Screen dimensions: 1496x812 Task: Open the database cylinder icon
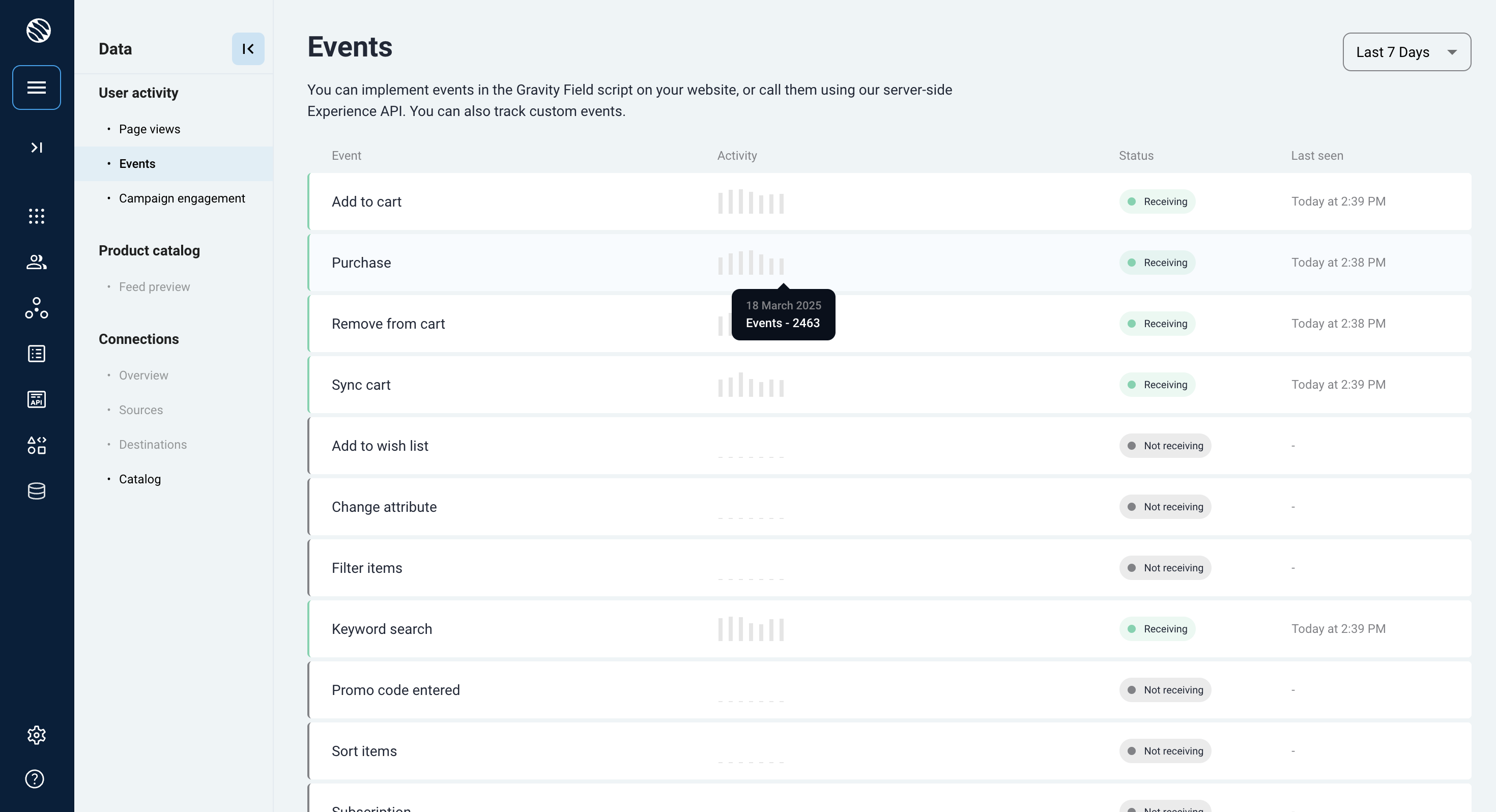click(x=37, y=491)
